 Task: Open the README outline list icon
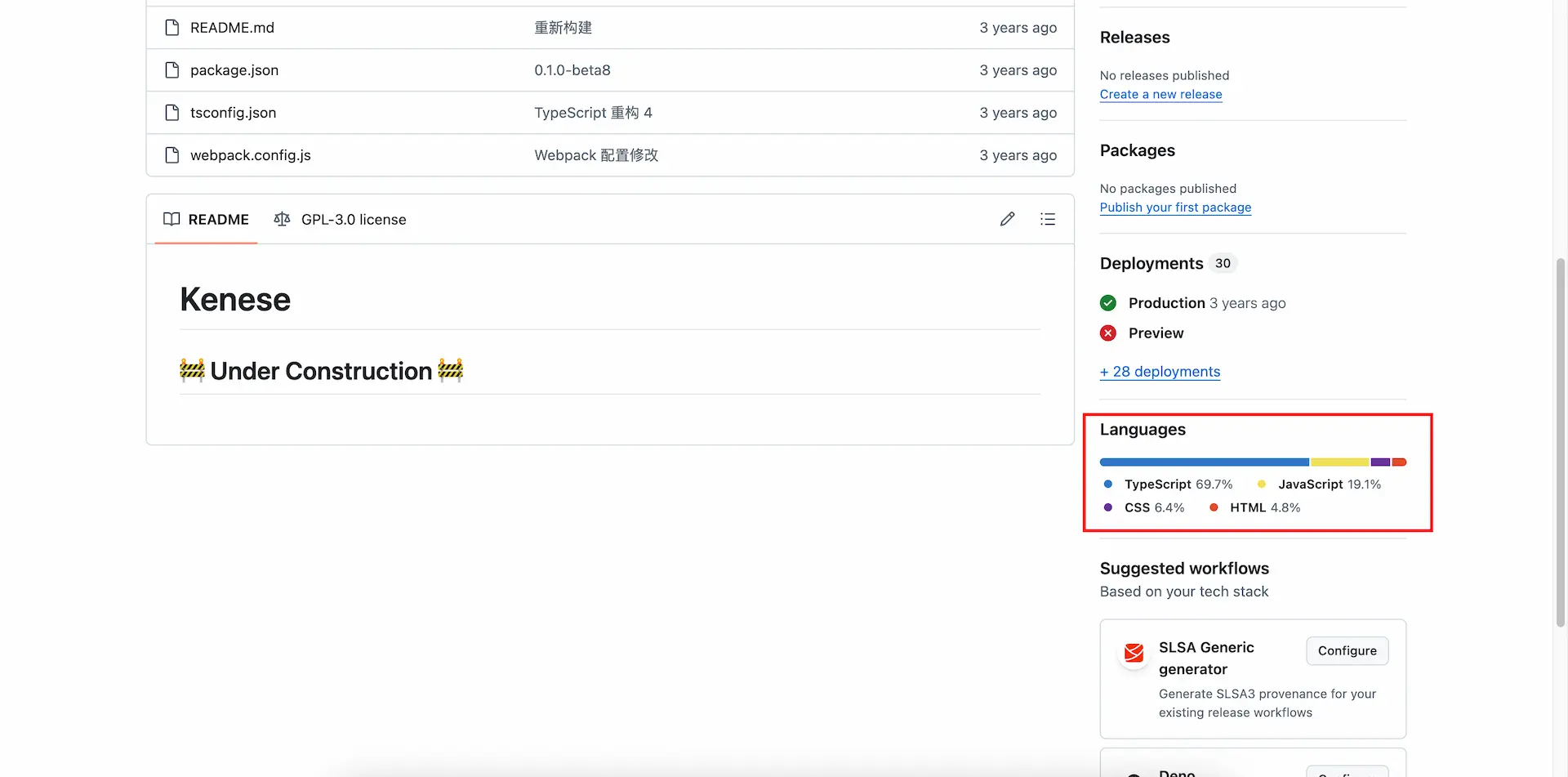coord(1048,219)
